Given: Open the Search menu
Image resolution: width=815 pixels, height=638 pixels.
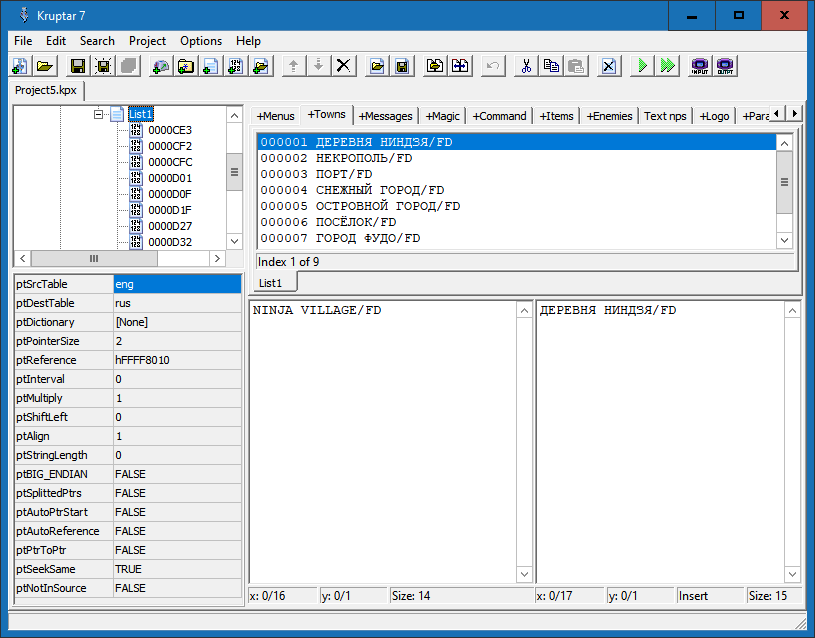Looking at the screenshot, I should 97,41.
